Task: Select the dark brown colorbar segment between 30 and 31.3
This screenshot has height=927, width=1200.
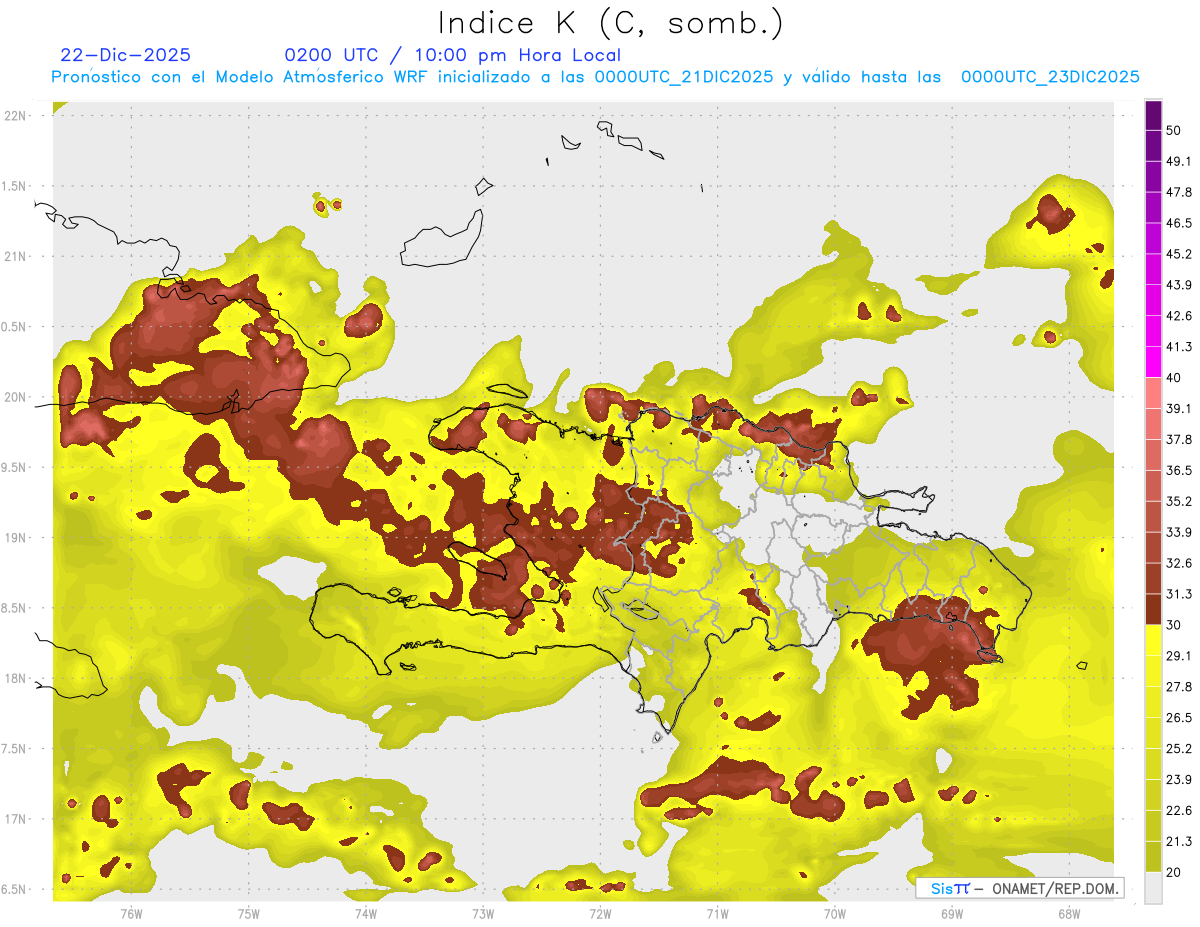Action: 1153,609
